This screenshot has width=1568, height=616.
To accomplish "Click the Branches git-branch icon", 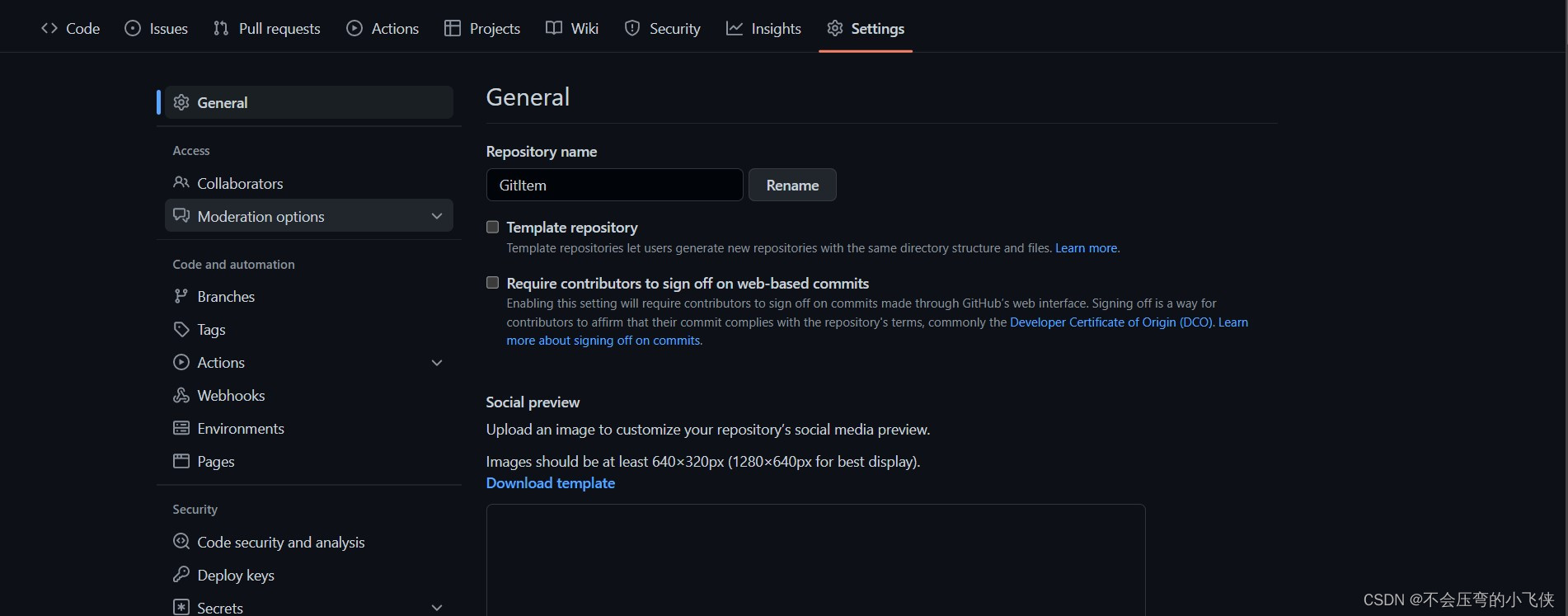I will click(x=181, y=296).
